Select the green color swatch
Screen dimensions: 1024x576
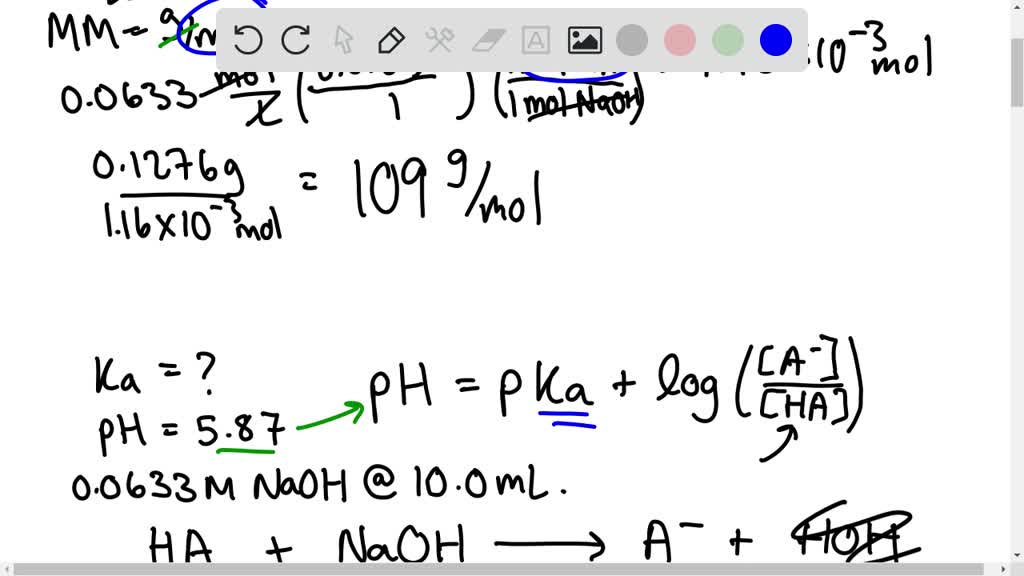pyautogui.click(x=727, y=40)
